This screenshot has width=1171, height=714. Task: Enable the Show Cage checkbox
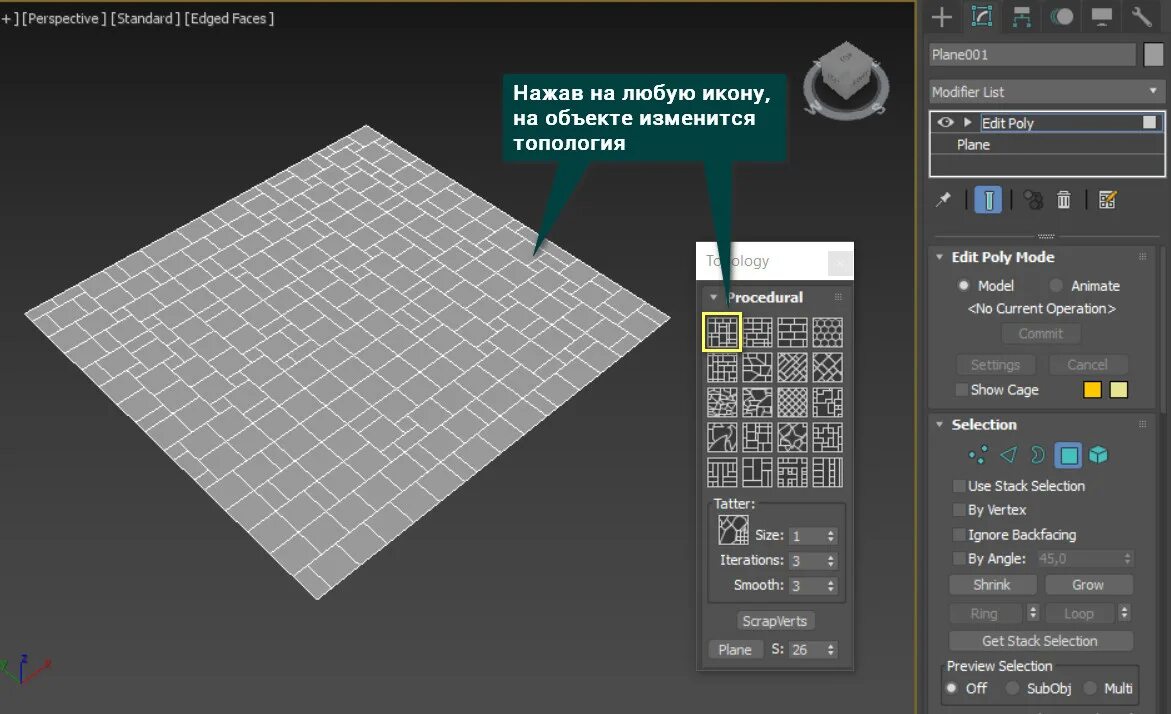point(961,390)
